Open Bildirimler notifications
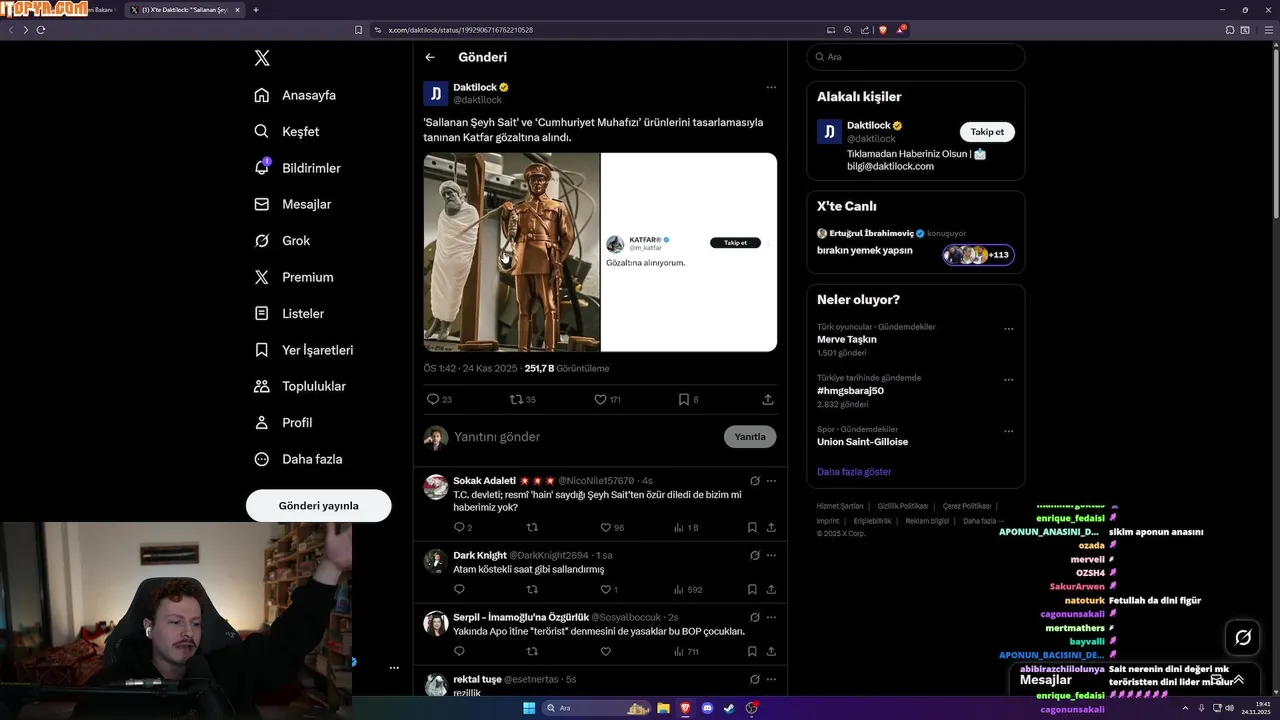1280x720 pixels. click(x=298, y=168)
